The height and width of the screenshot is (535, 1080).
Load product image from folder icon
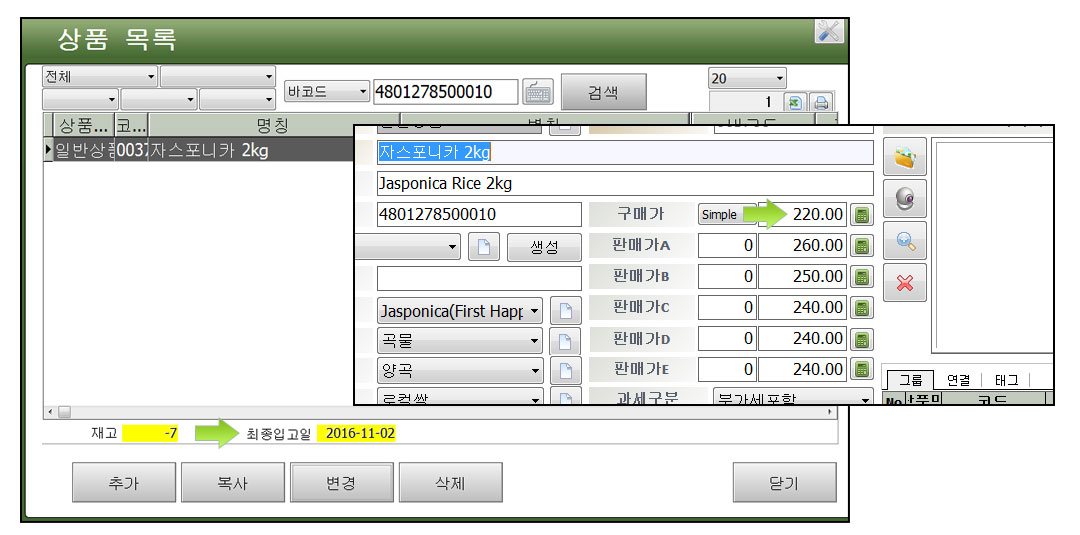[x=904, y=157]
